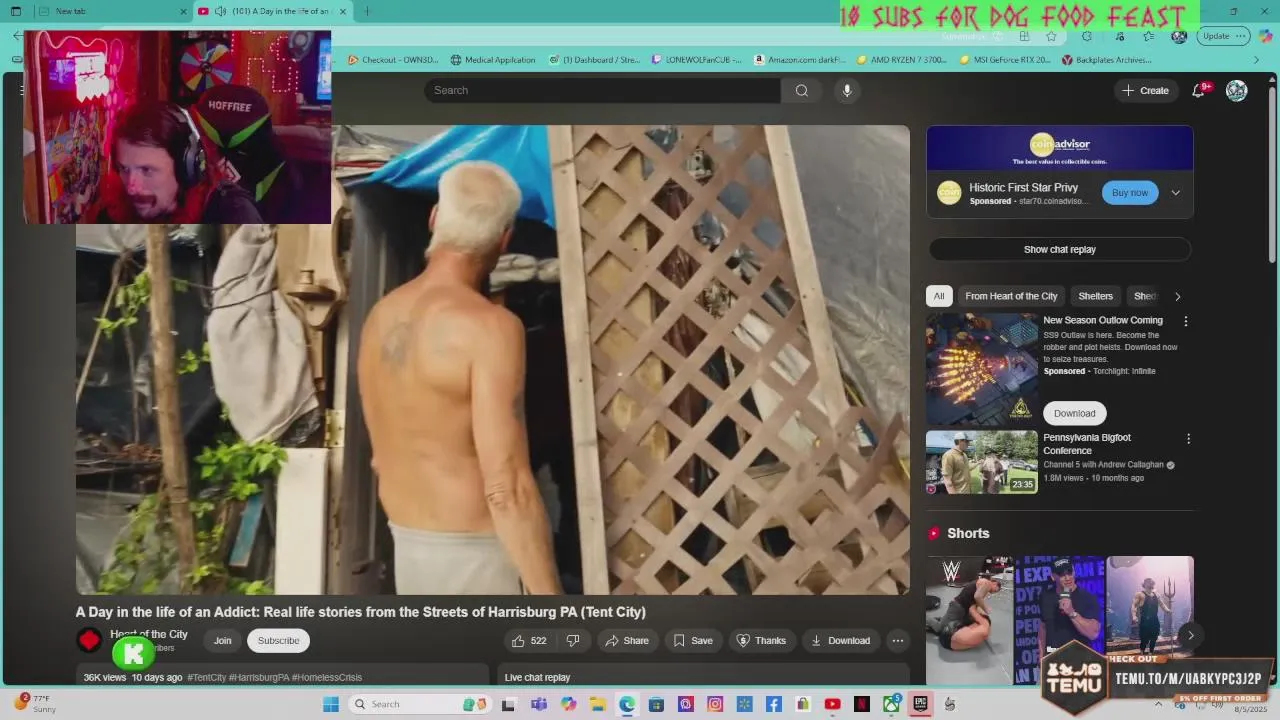1280x720 pixels.
Task: Click Buy now on coin ad
Action: tap(1130, 193)
